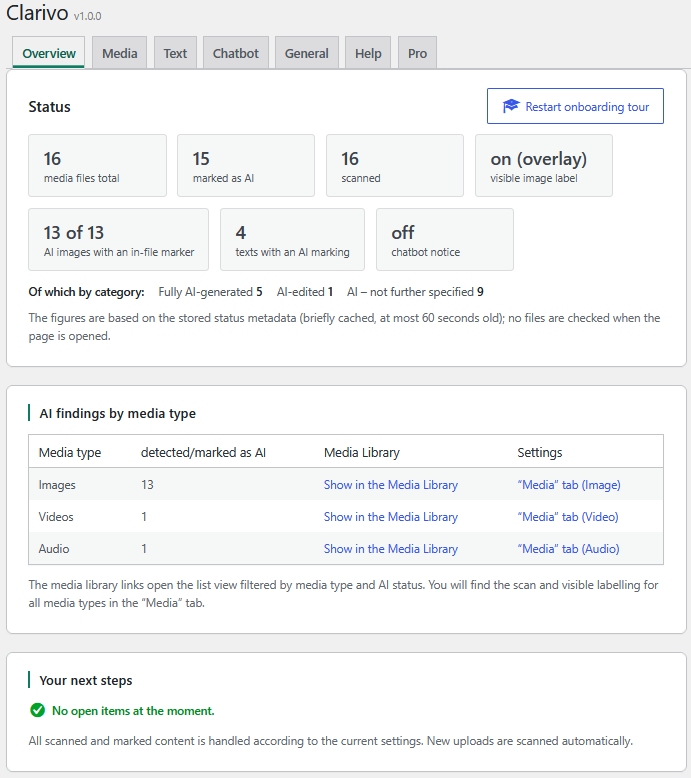
Task: Click the "on (overlay)" visible image label card
Action: pos(544,166)
